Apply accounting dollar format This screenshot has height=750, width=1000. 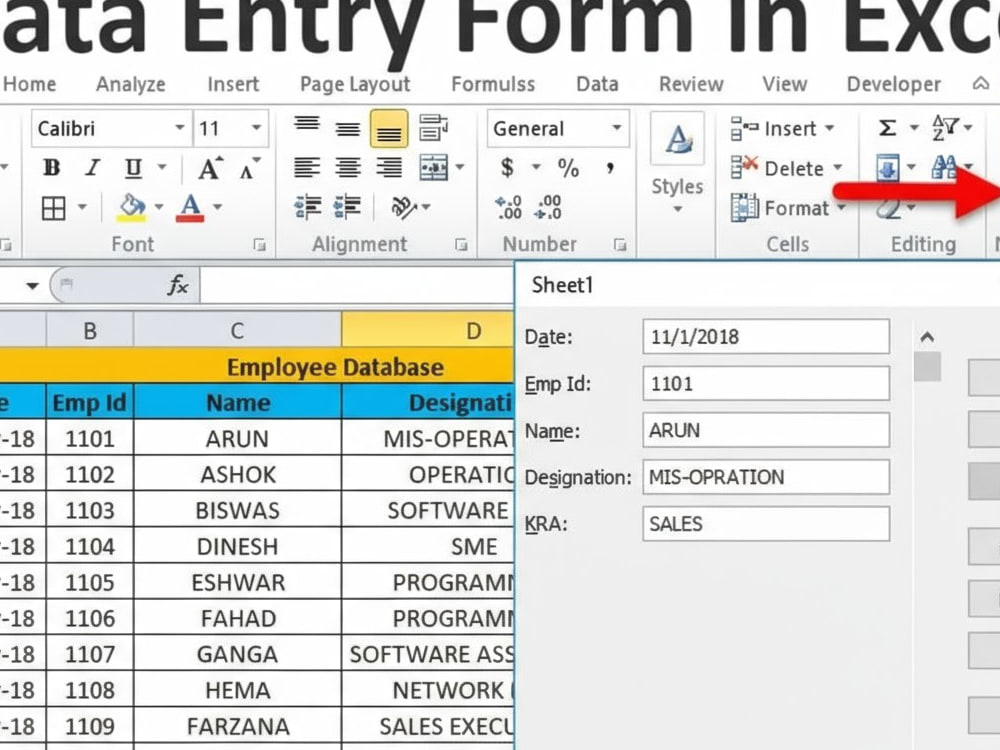click(x=508, y=168)
